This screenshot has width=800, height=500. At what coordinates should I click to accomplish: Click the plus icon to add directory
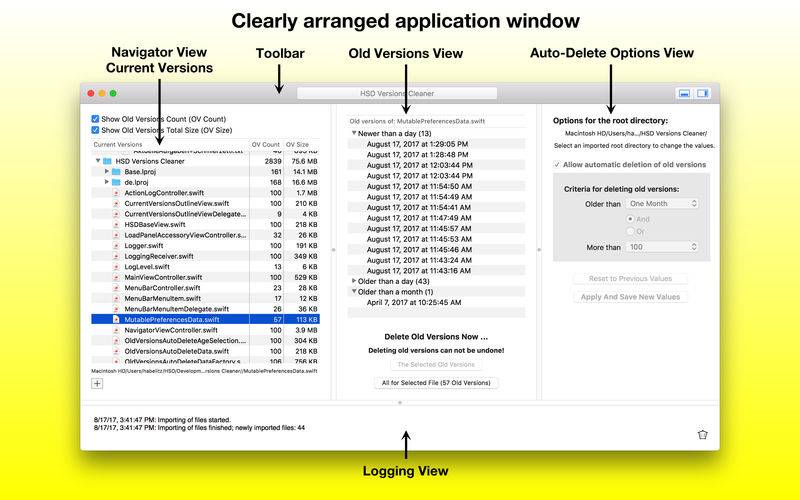pyautogui.click(x=97, y=384)
